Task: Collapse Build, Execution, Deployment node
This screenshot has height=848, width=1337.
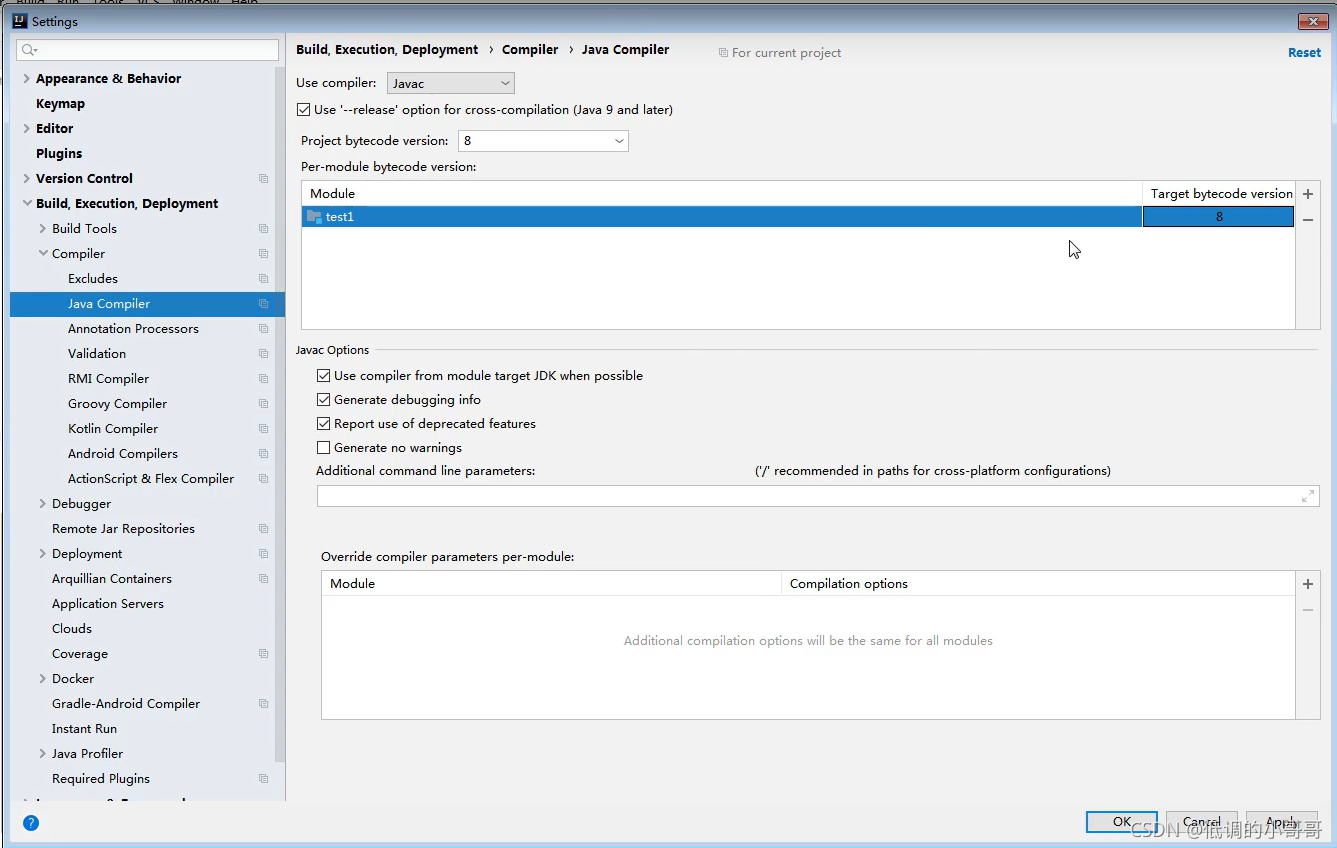Action: click(27, 204)
